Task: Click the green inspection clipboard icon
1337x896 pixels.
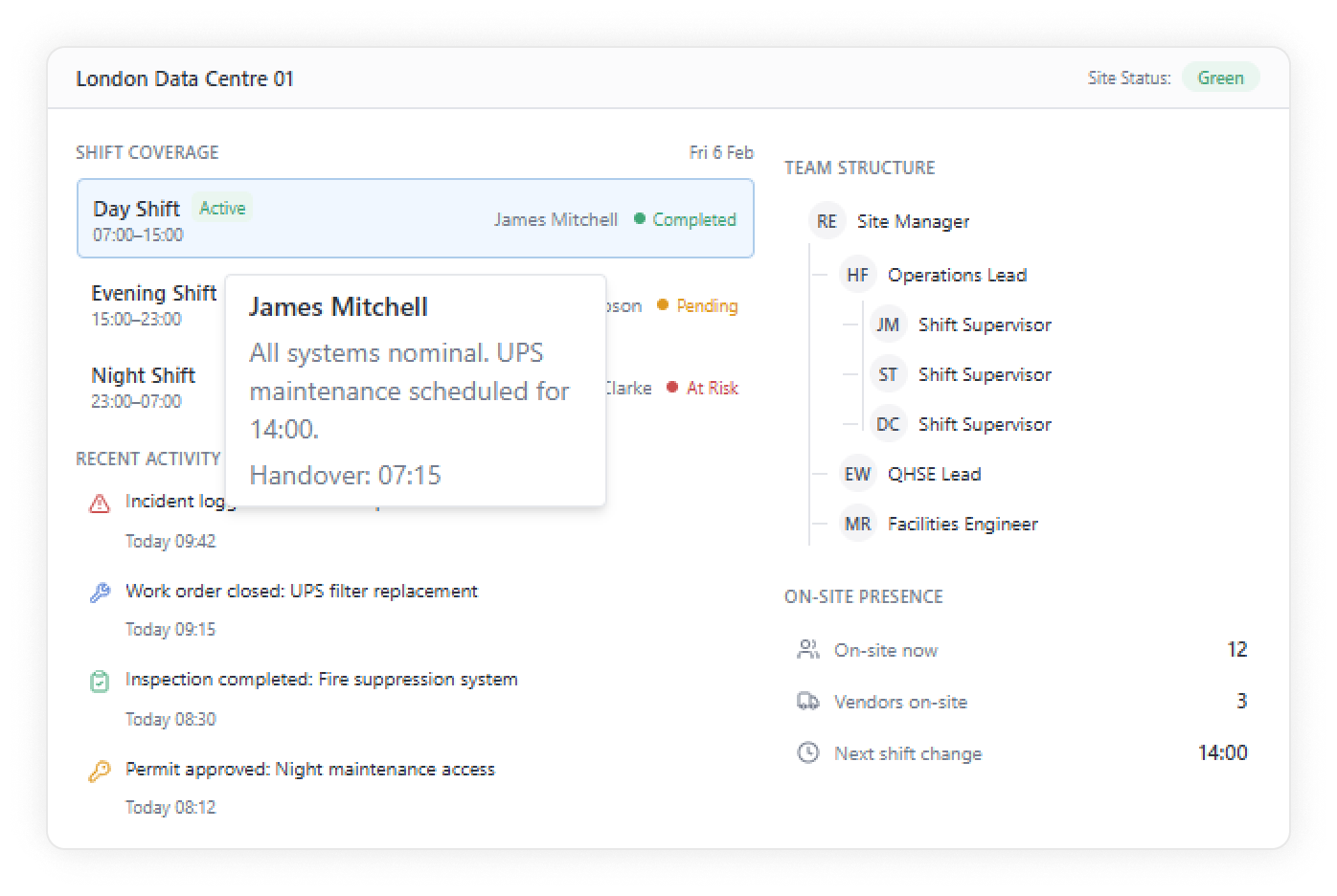Action: tap(99, 682)
